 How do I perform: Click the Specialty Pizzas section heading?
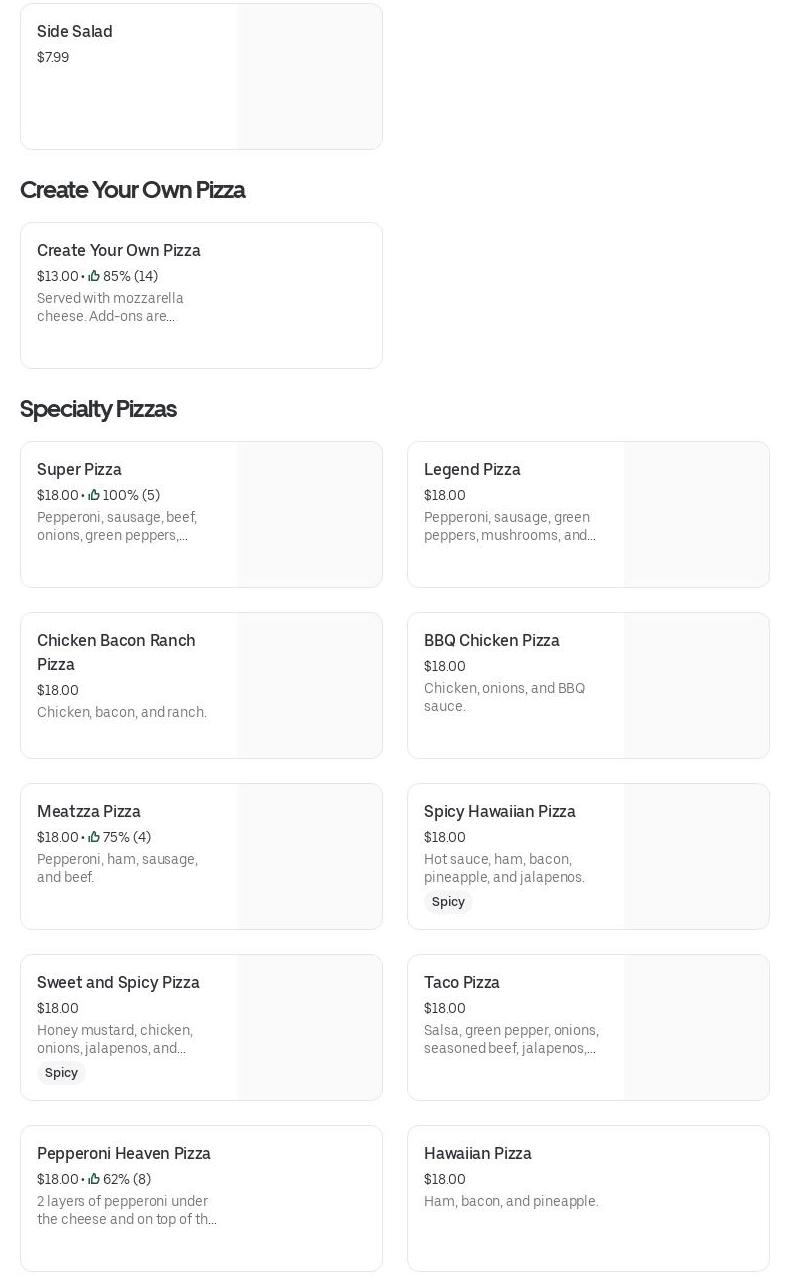pos(98,409)
